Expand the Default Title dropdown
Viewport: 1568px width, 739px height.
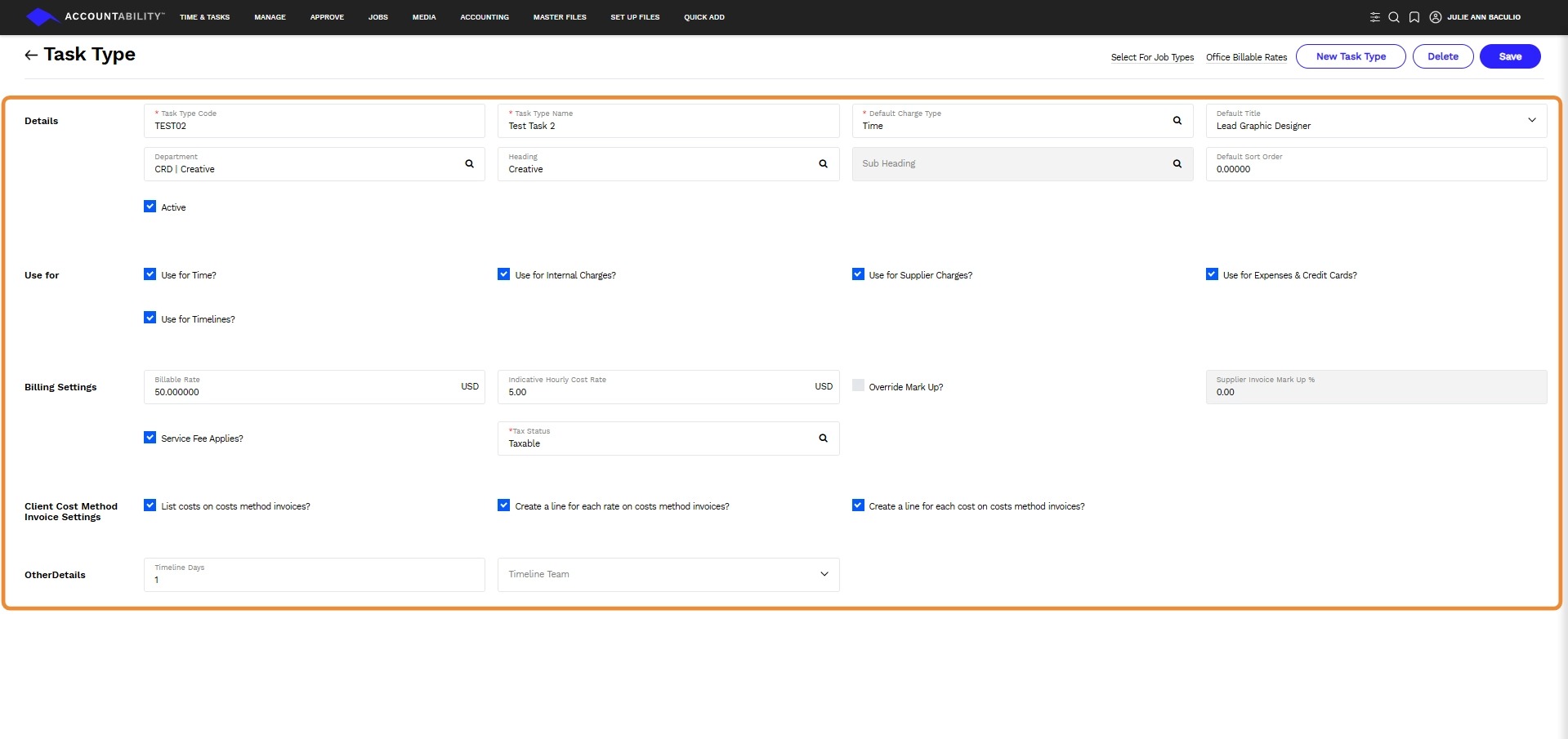point(1532,121)
